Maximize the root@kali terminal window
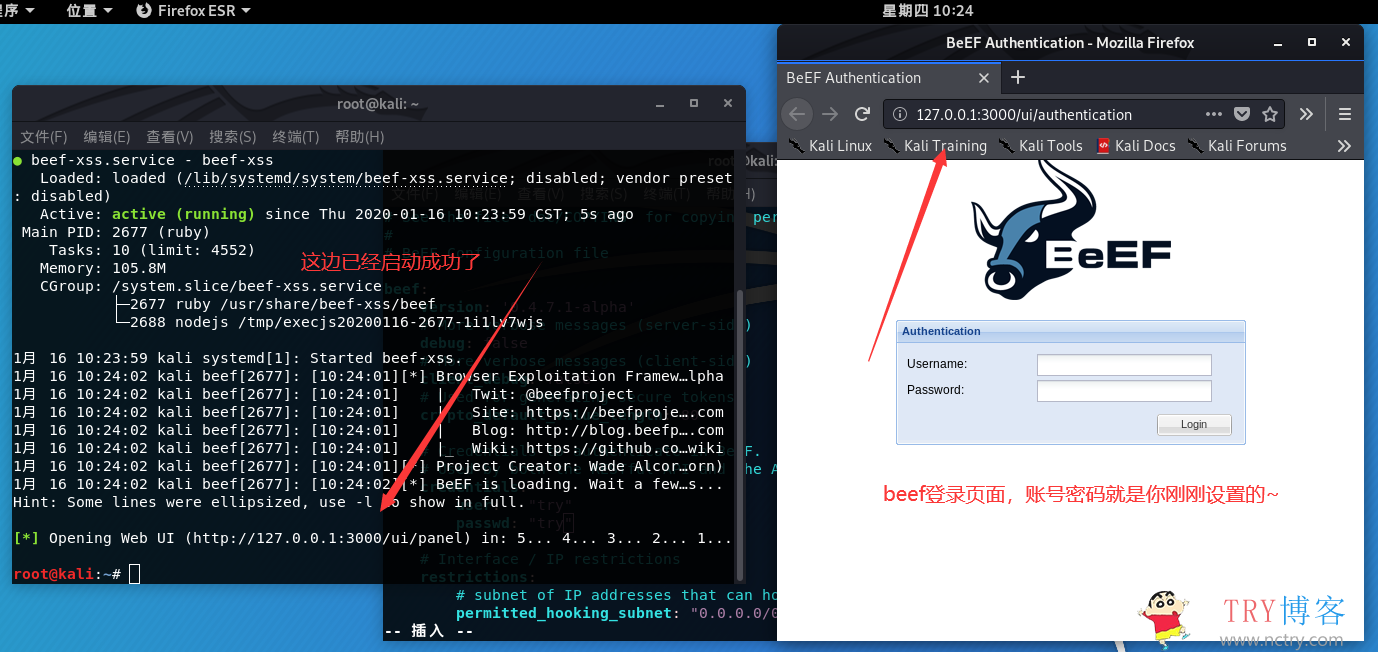The height and width of the screenshot is (652, 1378). [x=694, y=103]
